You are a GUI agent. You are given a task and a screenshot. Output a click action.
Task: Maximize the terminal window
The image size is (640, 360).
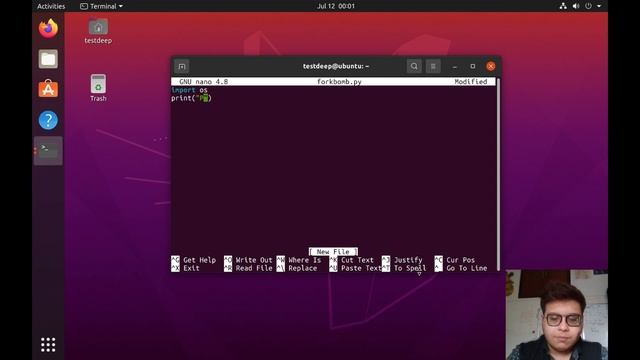[x=473, y=66]
